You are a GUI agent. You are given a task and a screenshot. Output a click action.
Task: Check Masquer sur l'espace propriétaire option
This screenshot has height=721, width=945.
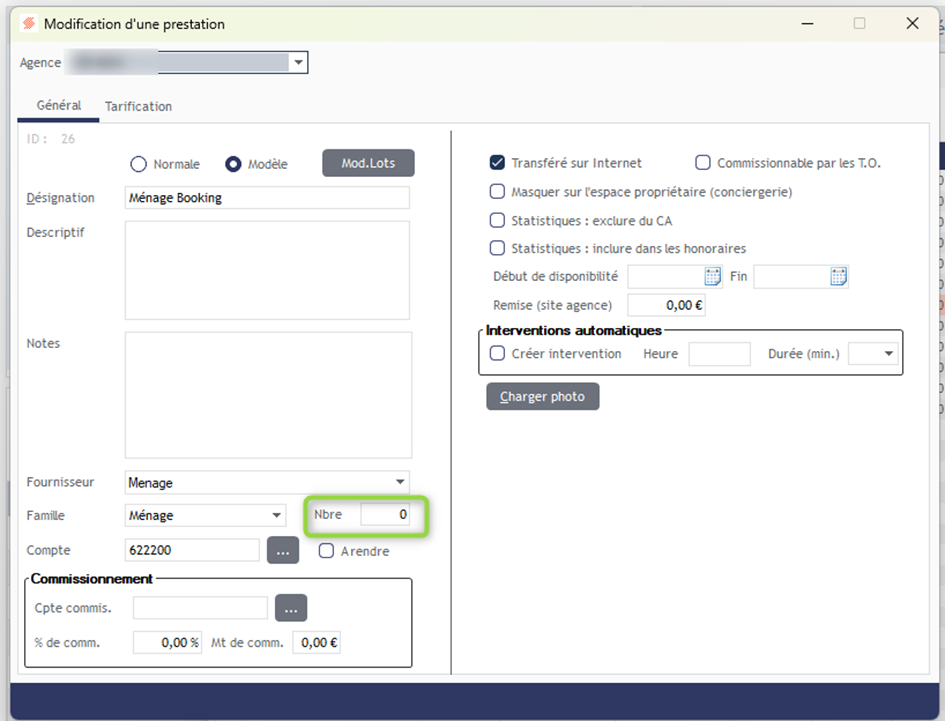(x=497, y=191)
